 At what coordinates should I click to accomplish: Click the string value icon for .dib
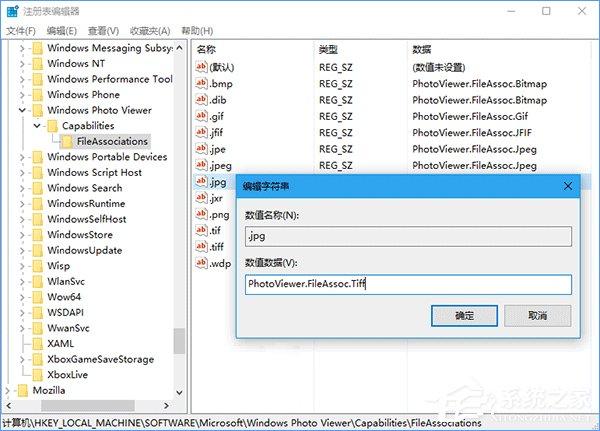pos(201,100)
